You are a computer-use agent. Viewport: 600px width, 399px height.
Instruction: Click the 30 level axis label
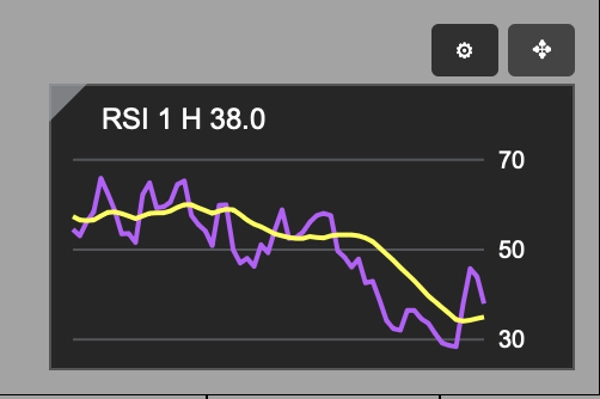pyautogui.click(x=511, y=339)
